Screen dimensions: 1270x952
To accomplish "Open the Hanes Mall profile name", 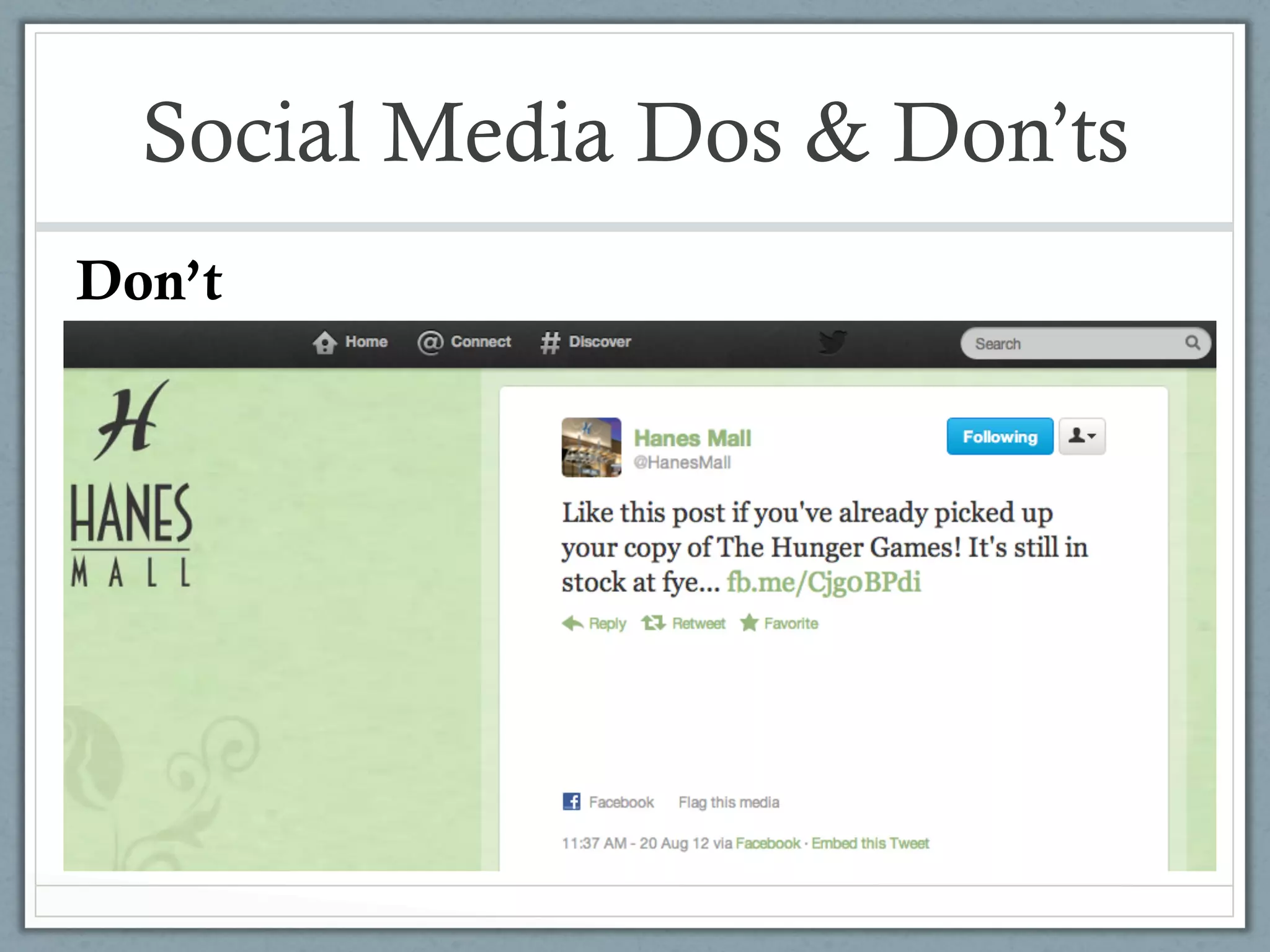I will point(692,438).
